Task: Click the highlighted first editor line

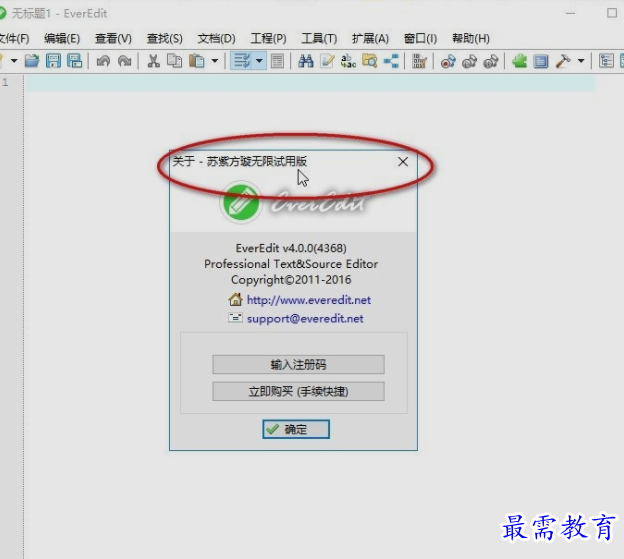Action: [x=311, y=83]
